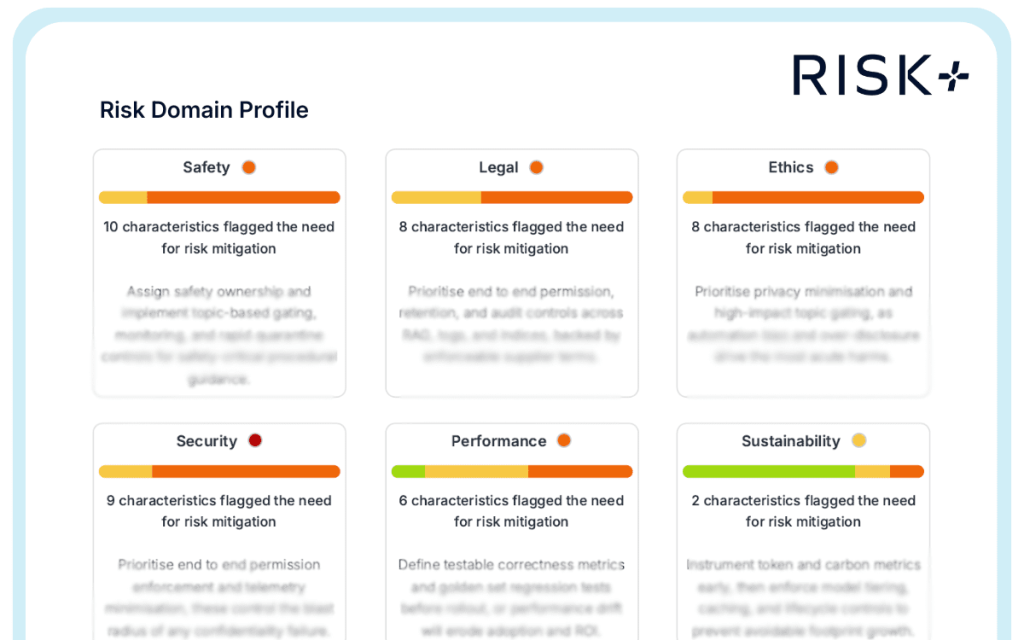1024x640 pixels.
Task: Click the Legal risk distribution bar
Action: [x=511, y=198]
